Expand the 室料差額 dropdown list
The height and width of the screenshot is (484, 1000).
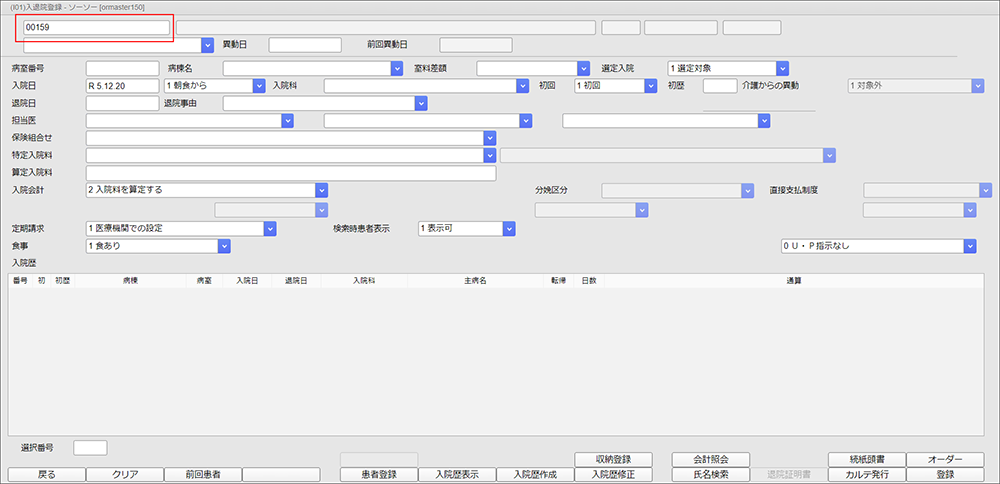coord(584,69)
